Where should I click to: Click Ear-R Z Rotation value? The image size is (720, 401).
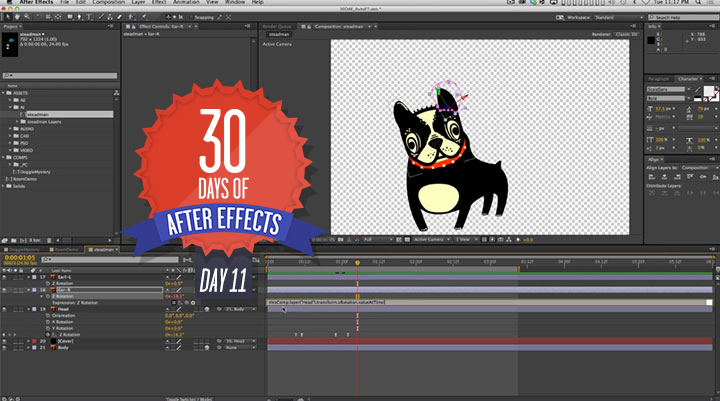174,297
